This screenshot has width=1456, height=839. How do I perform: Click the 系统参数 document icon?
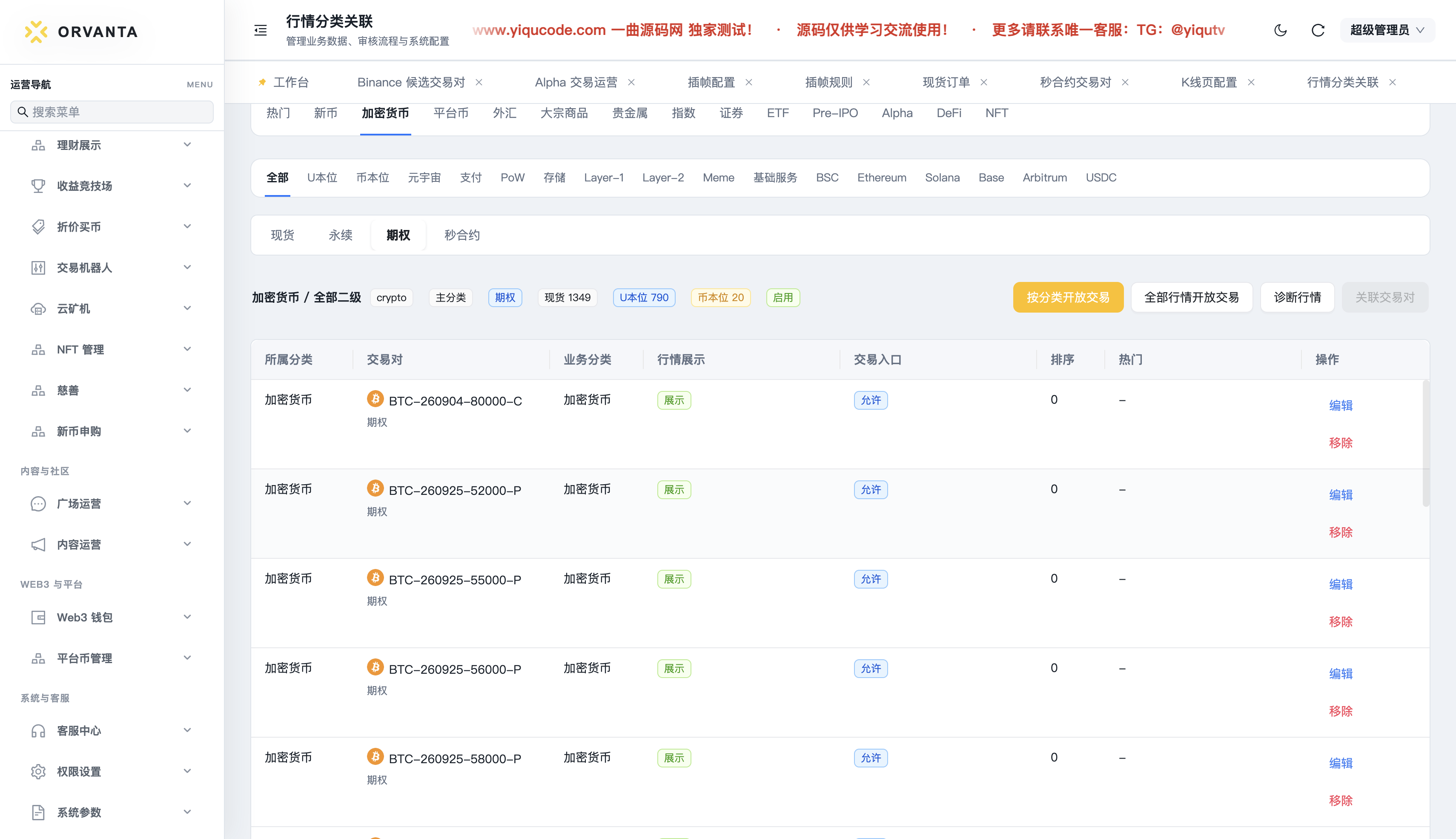pos(38,813)
